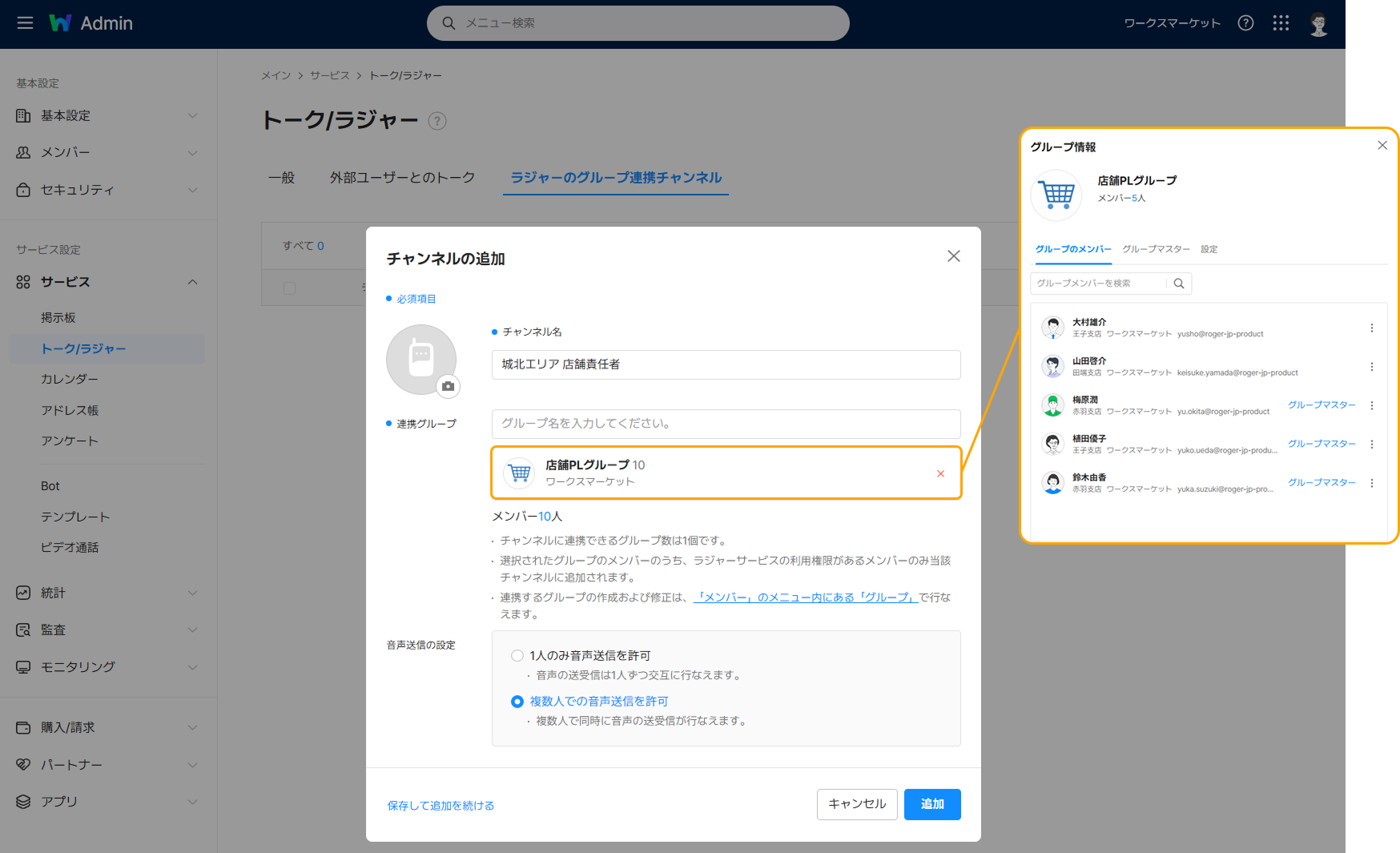Click the 保存して追加を続ける link
The width and height of the screenshot is (1400, 853).
coord(441,806)
